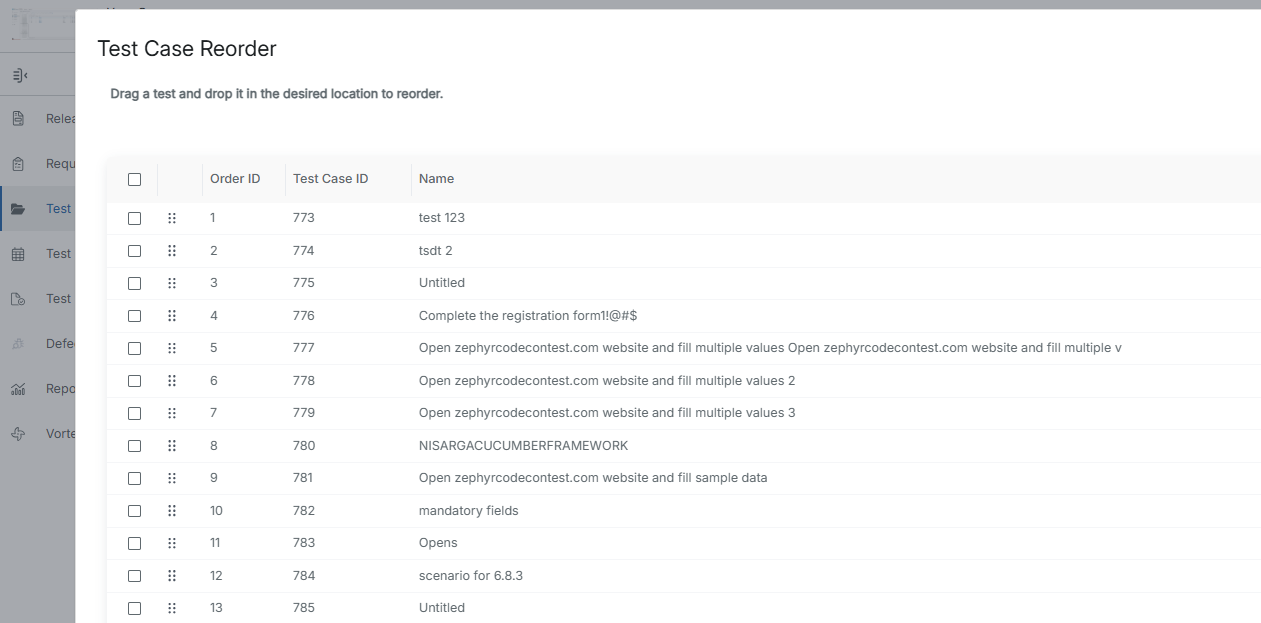Click drag handle for scenario for 6.8.3

[x=172, y=576]
